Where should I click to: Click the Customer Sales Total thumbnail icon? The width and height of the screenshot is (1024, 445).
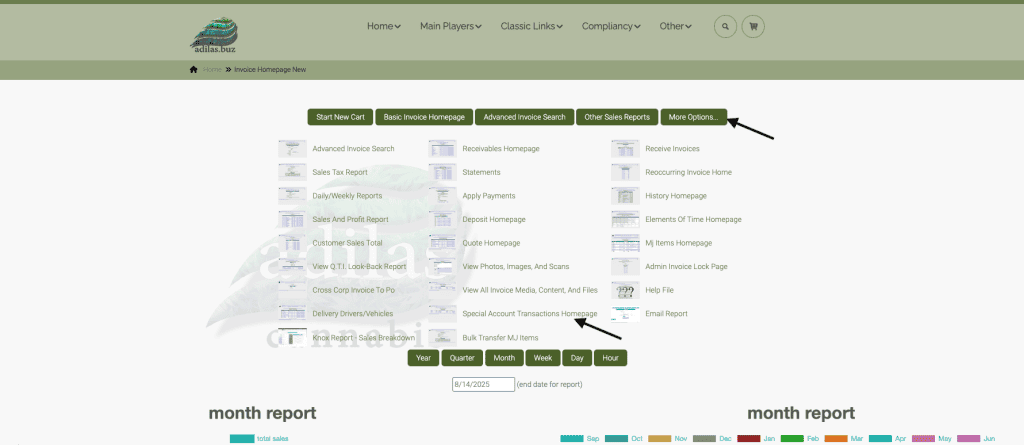click(292, 242)
